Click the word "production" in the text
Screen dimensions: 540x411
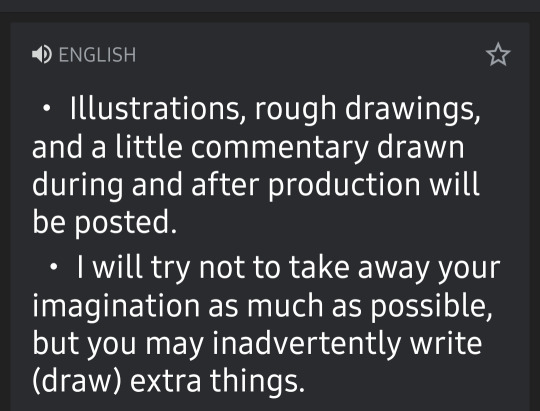(344, 185)
